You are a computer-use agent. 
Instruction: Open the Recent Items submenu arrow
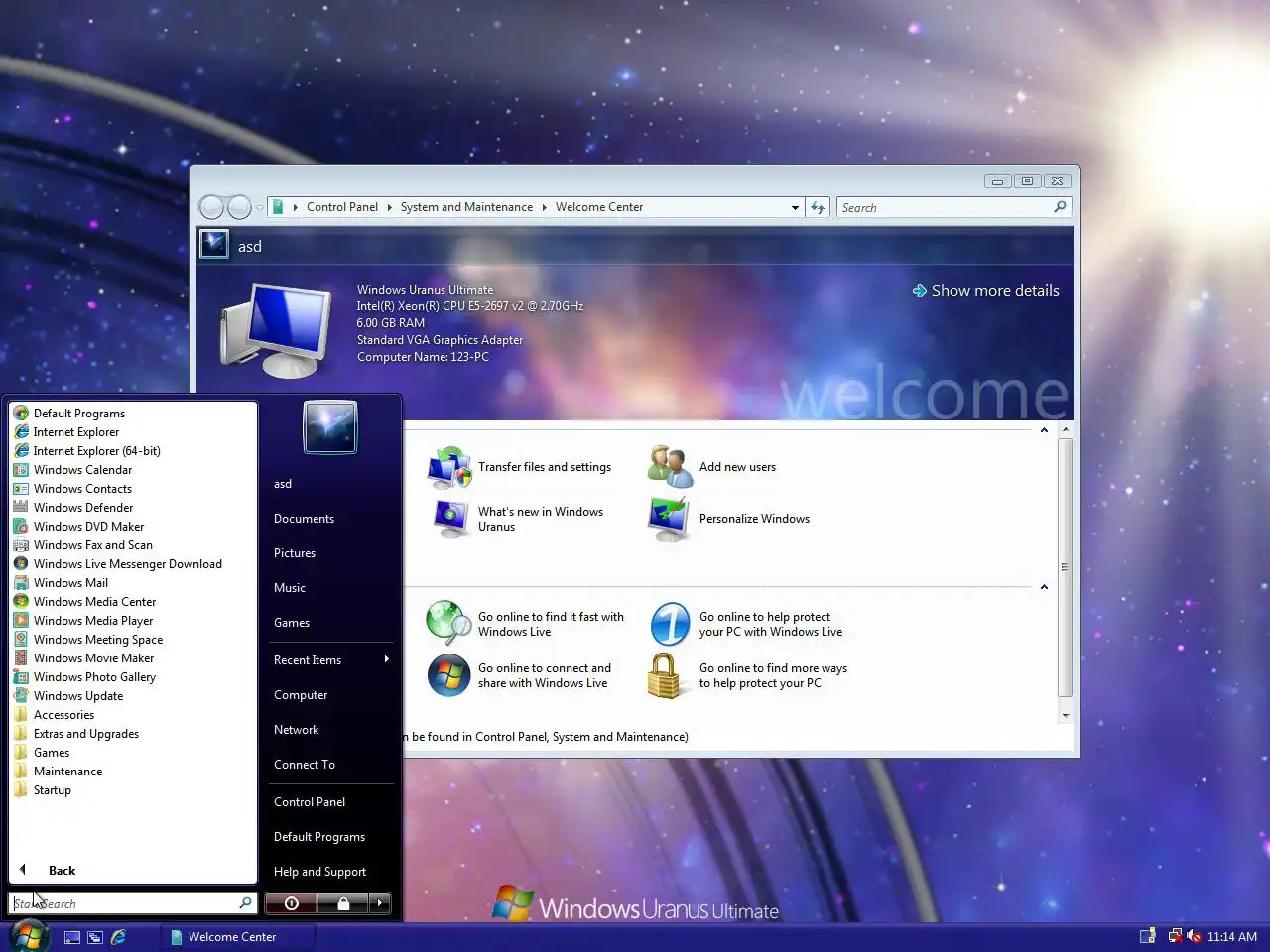[x=386, y=659]
